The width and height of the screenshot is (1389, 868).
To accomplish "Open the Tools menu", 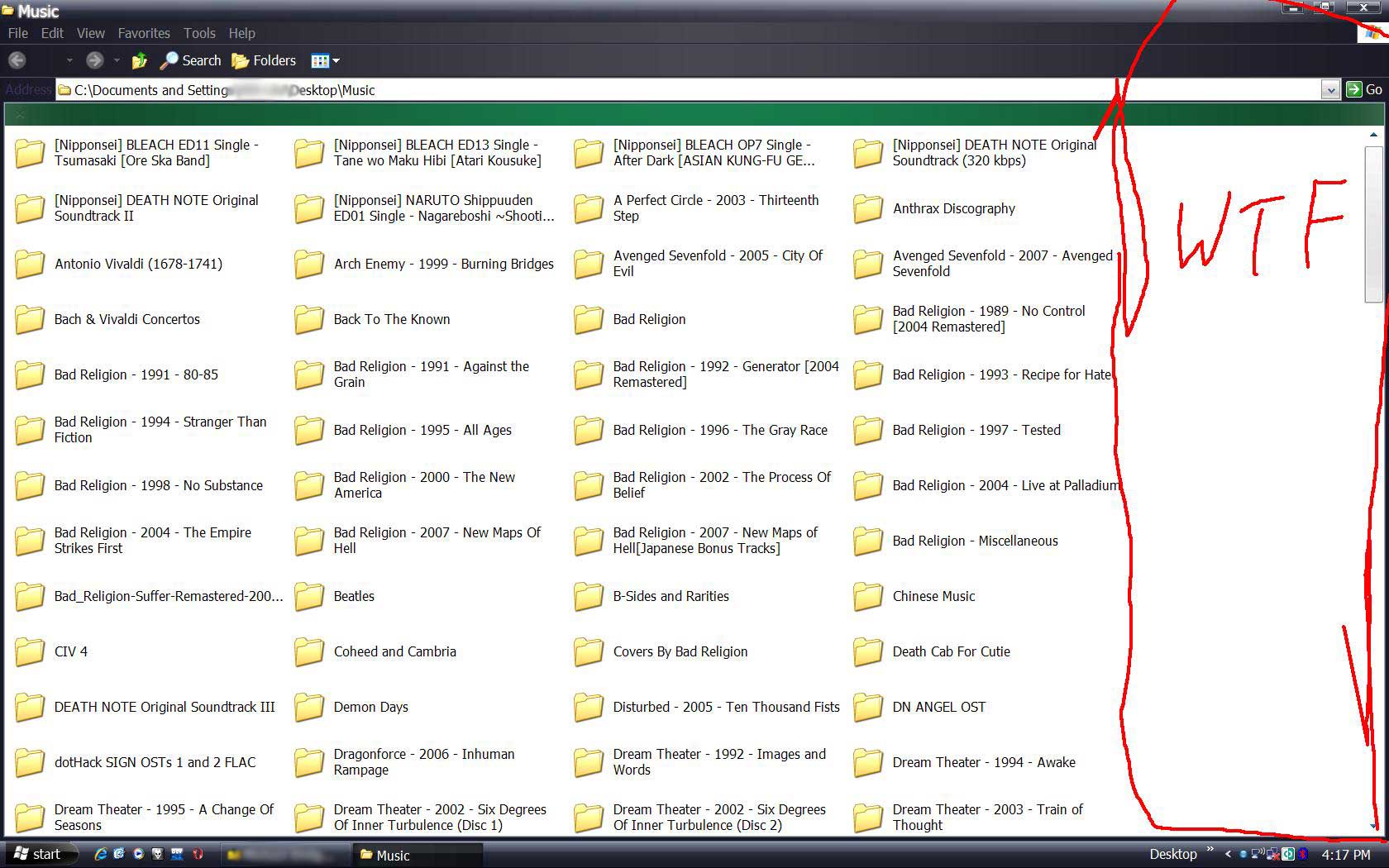I will coord(199,33).
